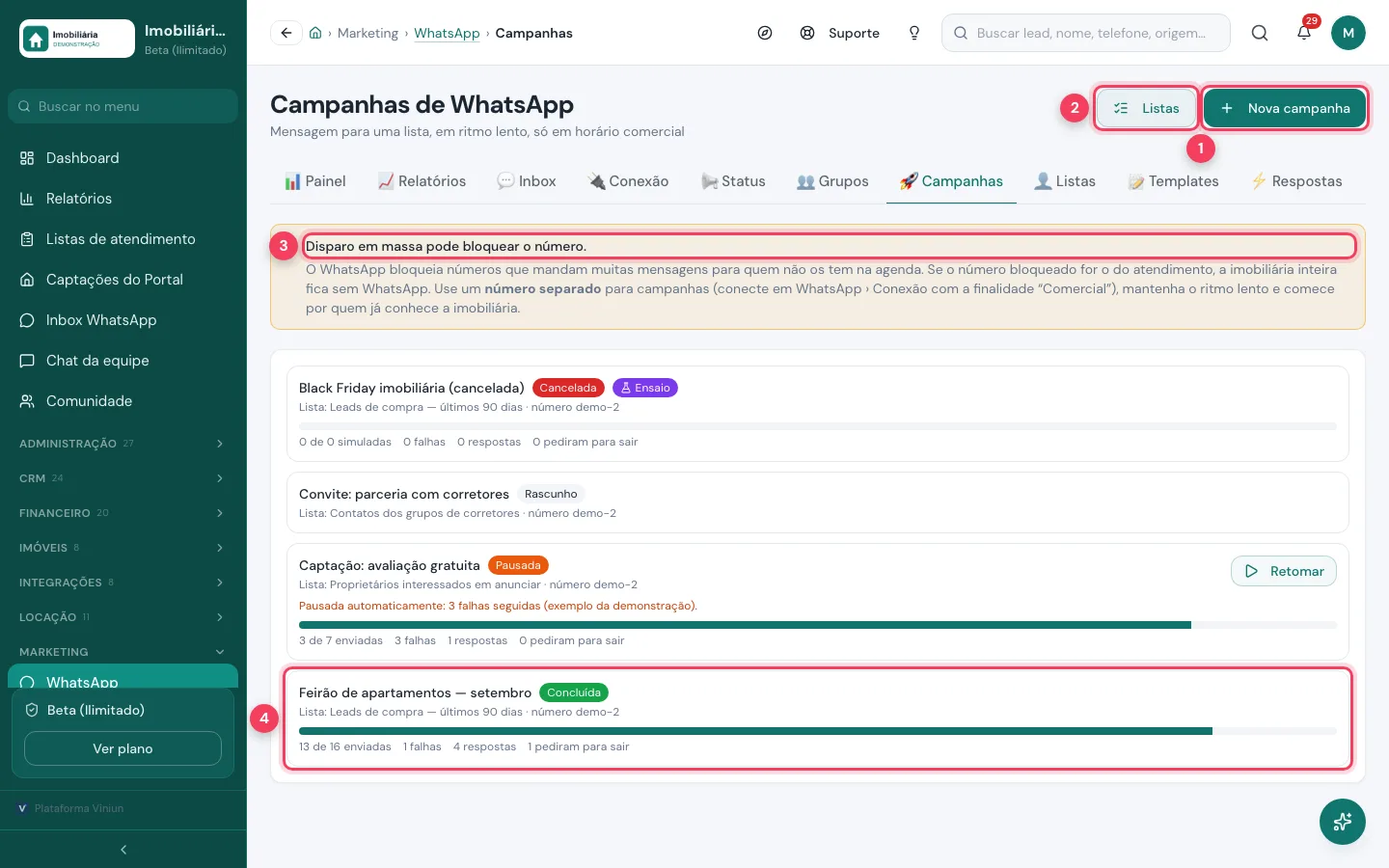Expand the Financeiro section
The width and height of the screenshot is (1389, 868).
(123, 513)
